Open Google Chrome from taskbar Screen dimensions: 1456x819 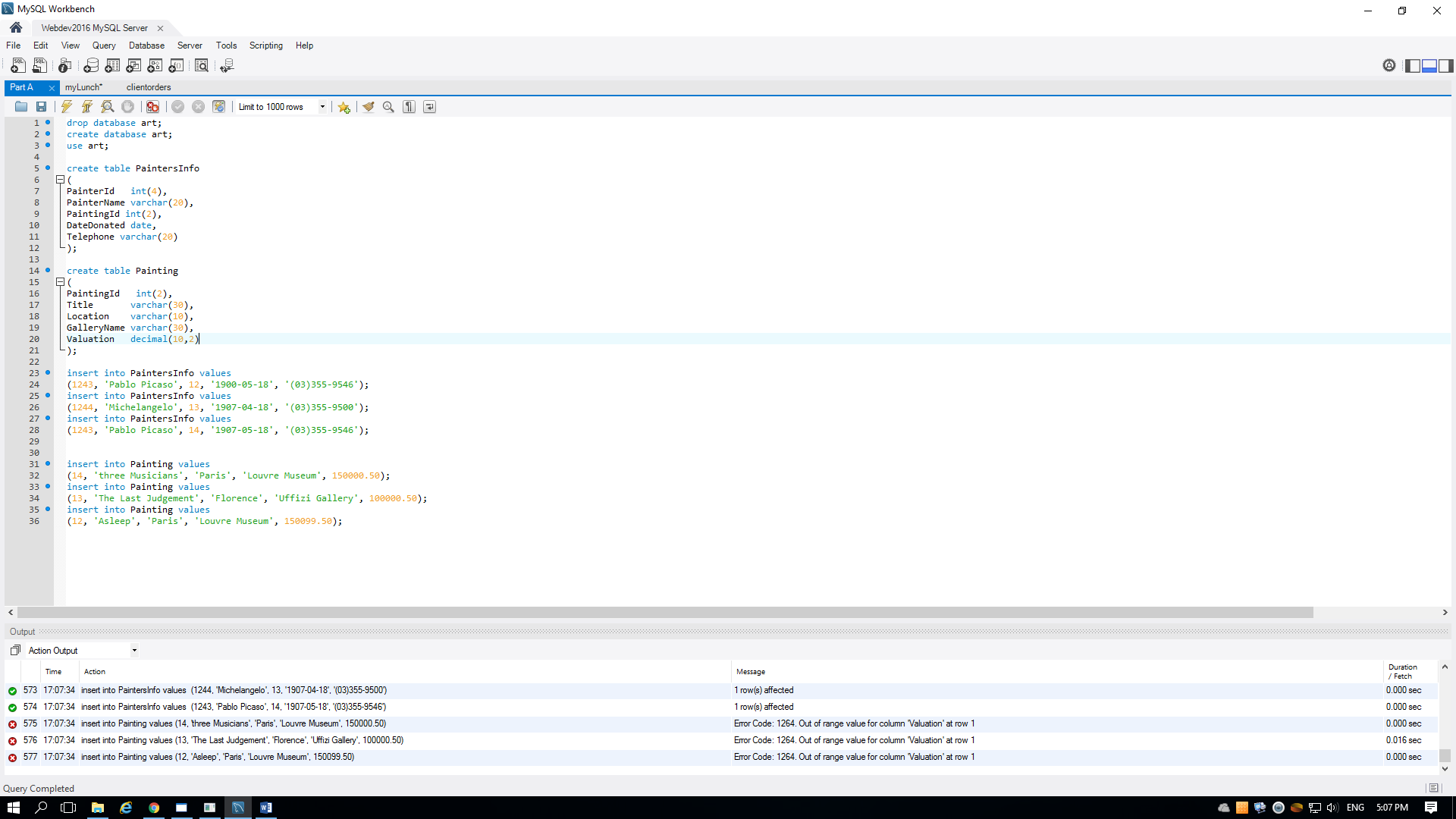(x=154, y=808)
